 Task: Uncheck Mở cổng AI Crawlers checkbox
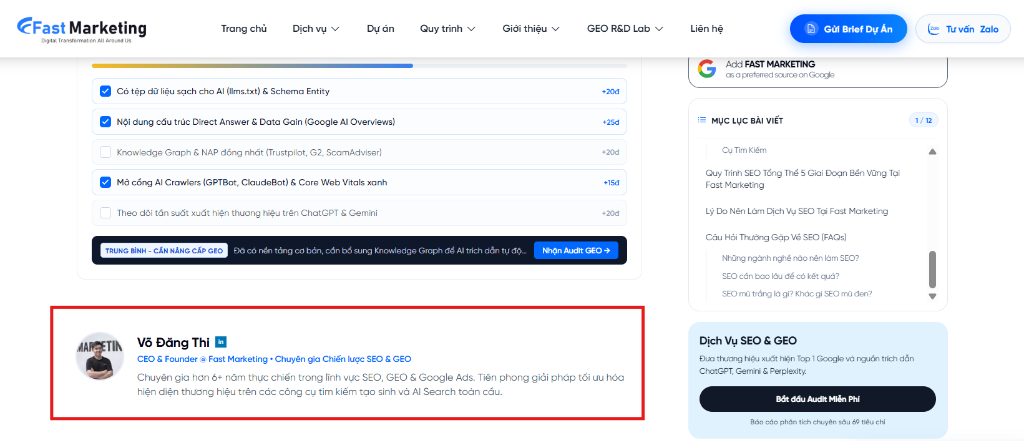click(105, 182)
